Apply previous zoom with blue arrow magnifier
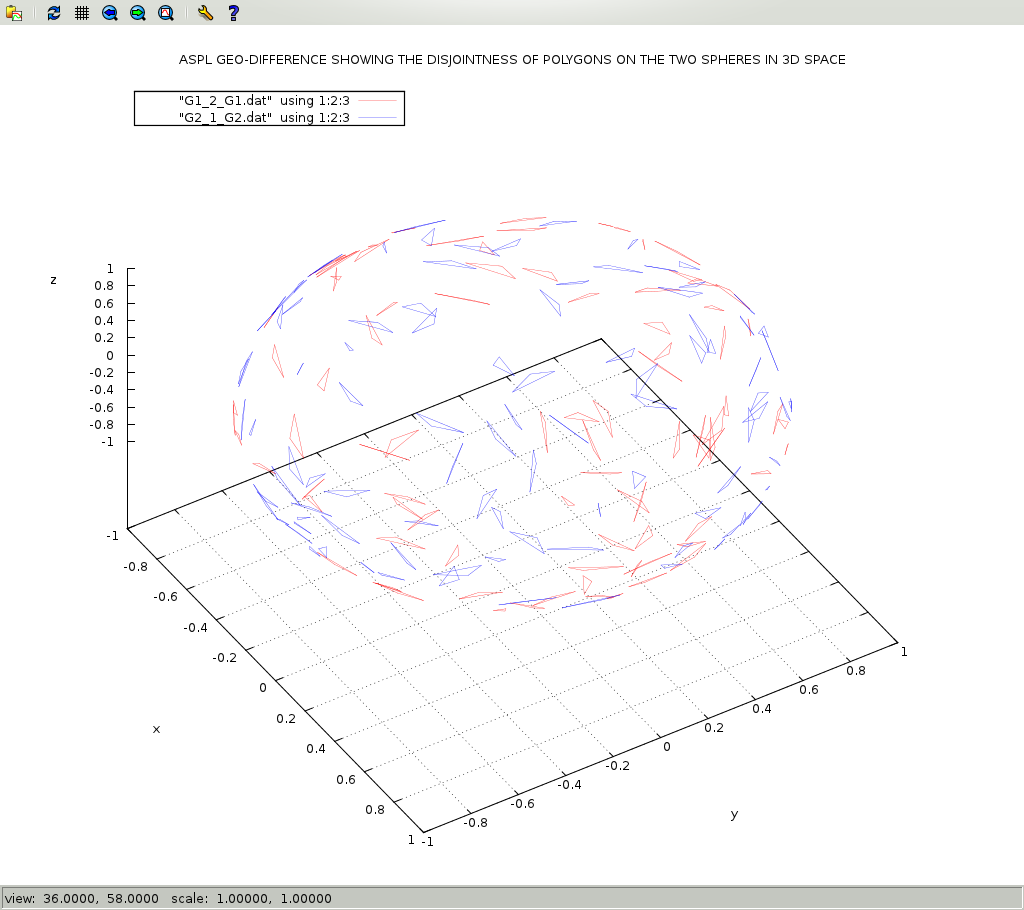This screenshot has height=910, width=1024. coord(110,13)
